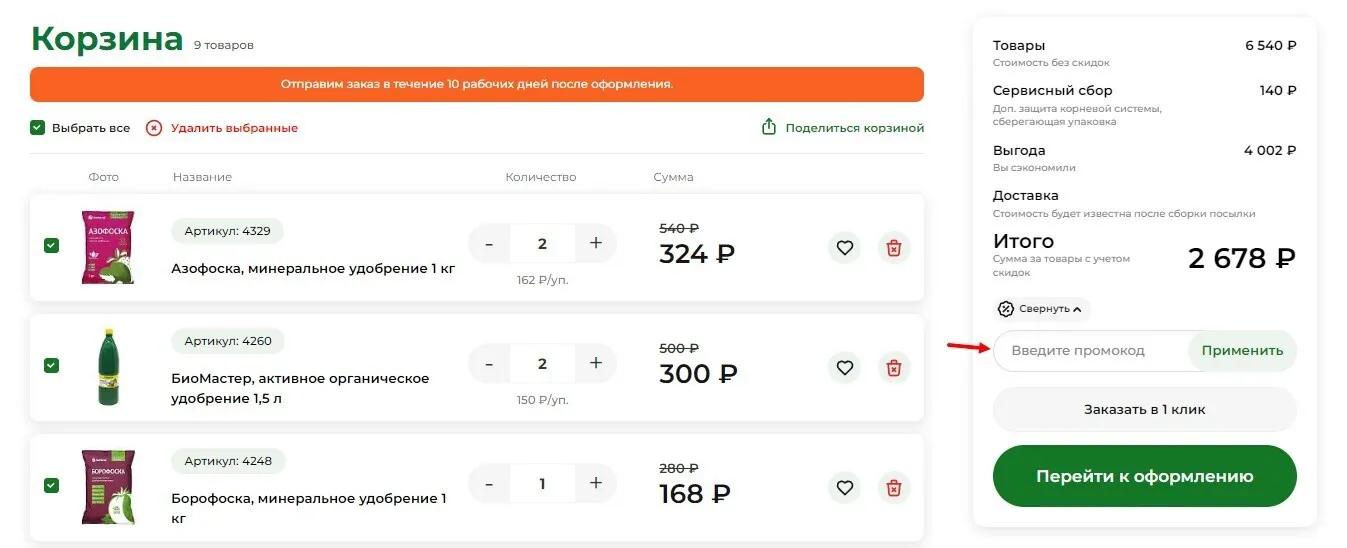Increase Борофоска quantity with plus button
1347x548 pixels.
[596, 483]
